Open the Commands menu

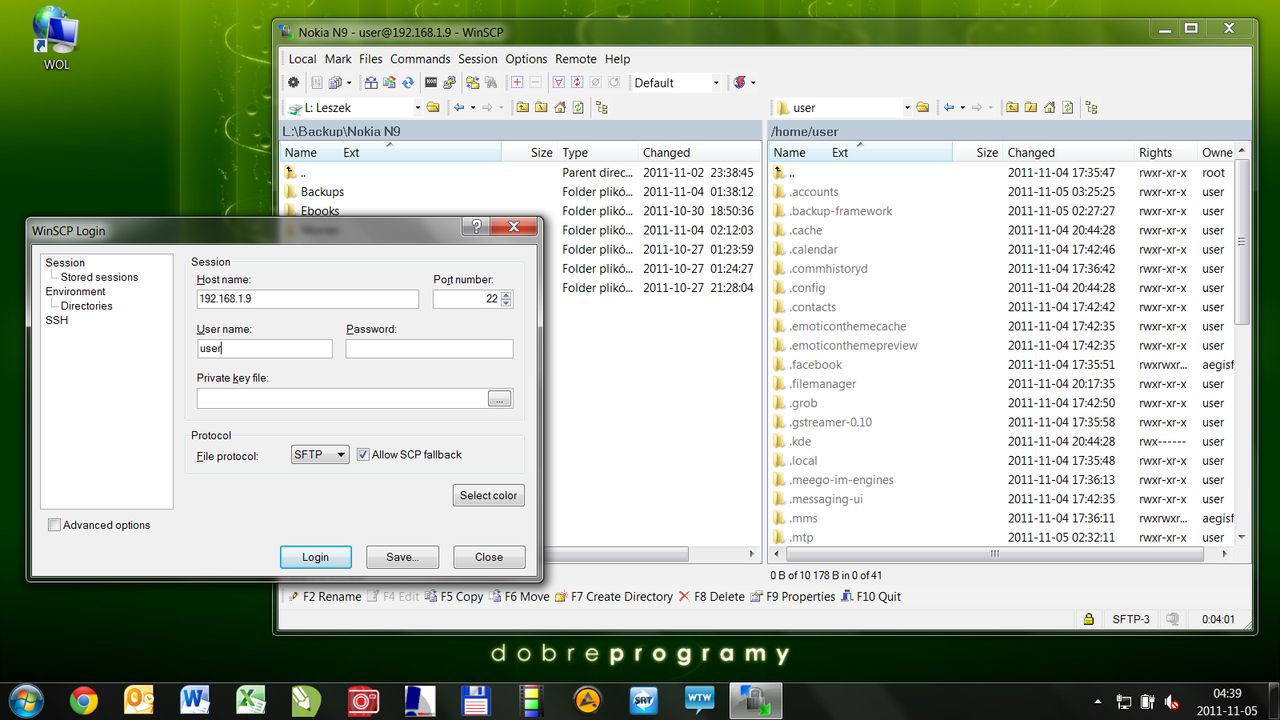point(420,59)
